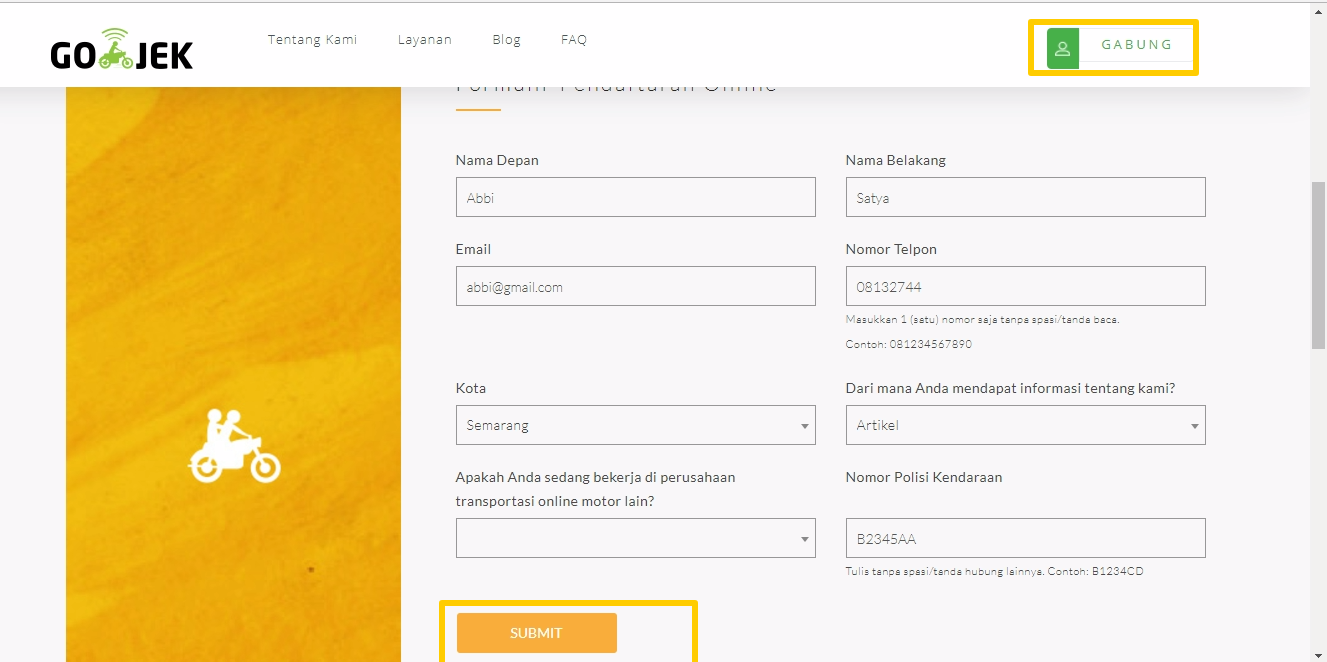Click the Nomor Polisi Kendaraan field showing B2345AA
Screen dimensions: 1327x662
(1024, 538)
